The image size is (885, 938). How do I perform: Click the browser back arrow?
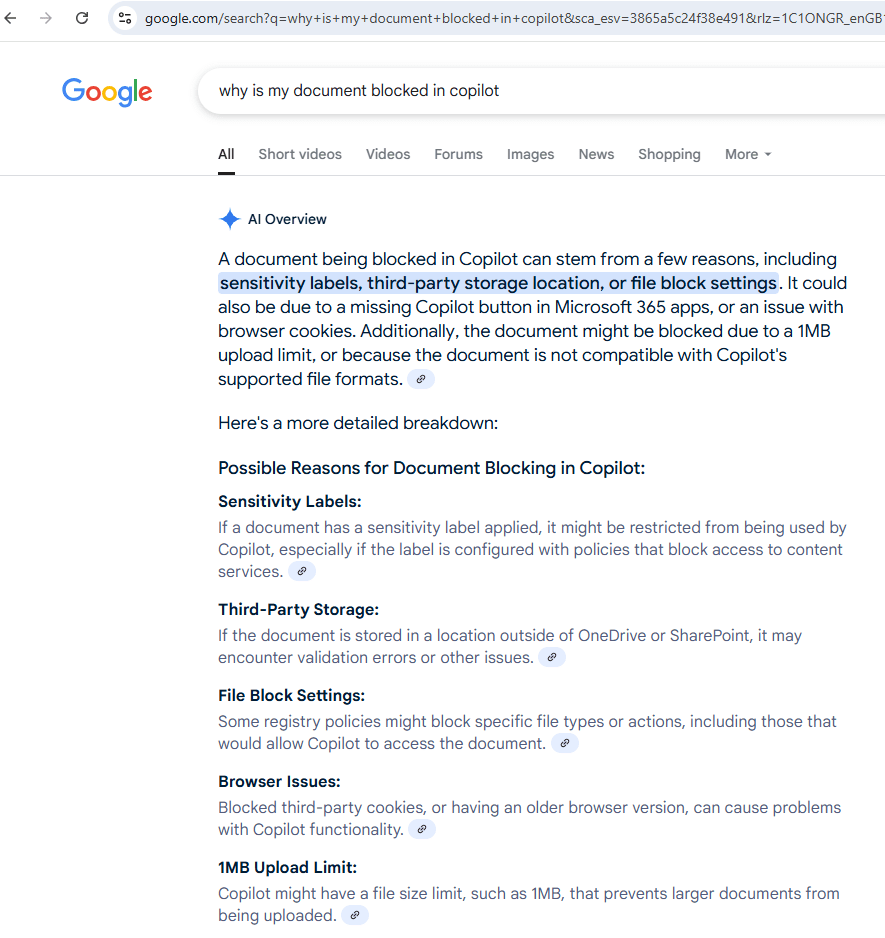(x=11, y=18)
